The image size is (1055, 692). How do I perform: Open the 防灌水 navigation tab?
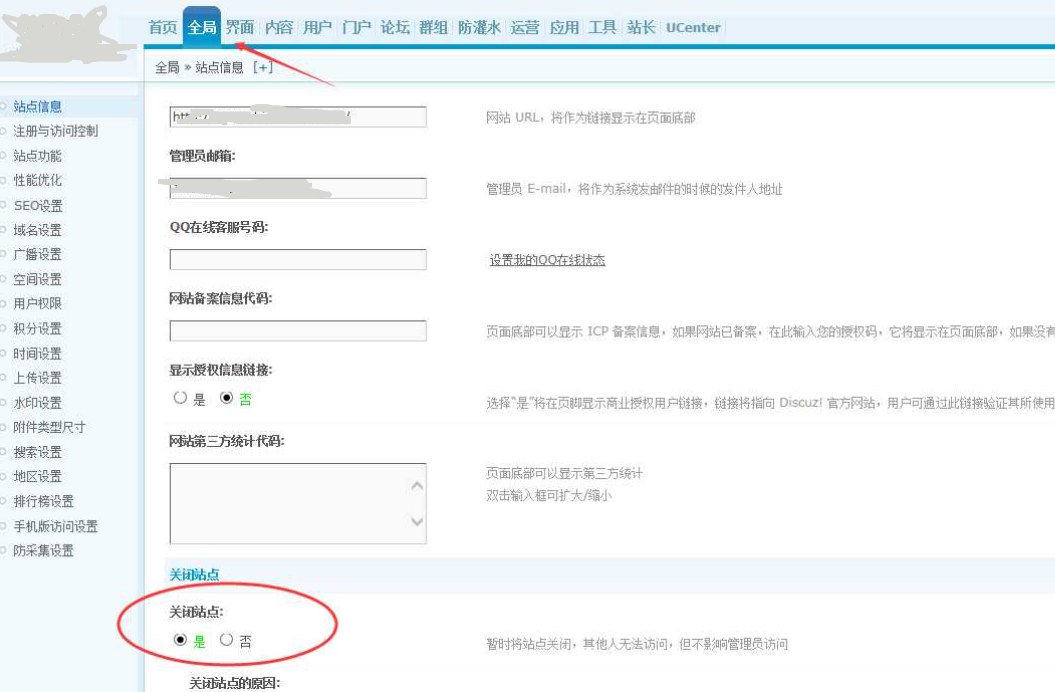point(479,28)
